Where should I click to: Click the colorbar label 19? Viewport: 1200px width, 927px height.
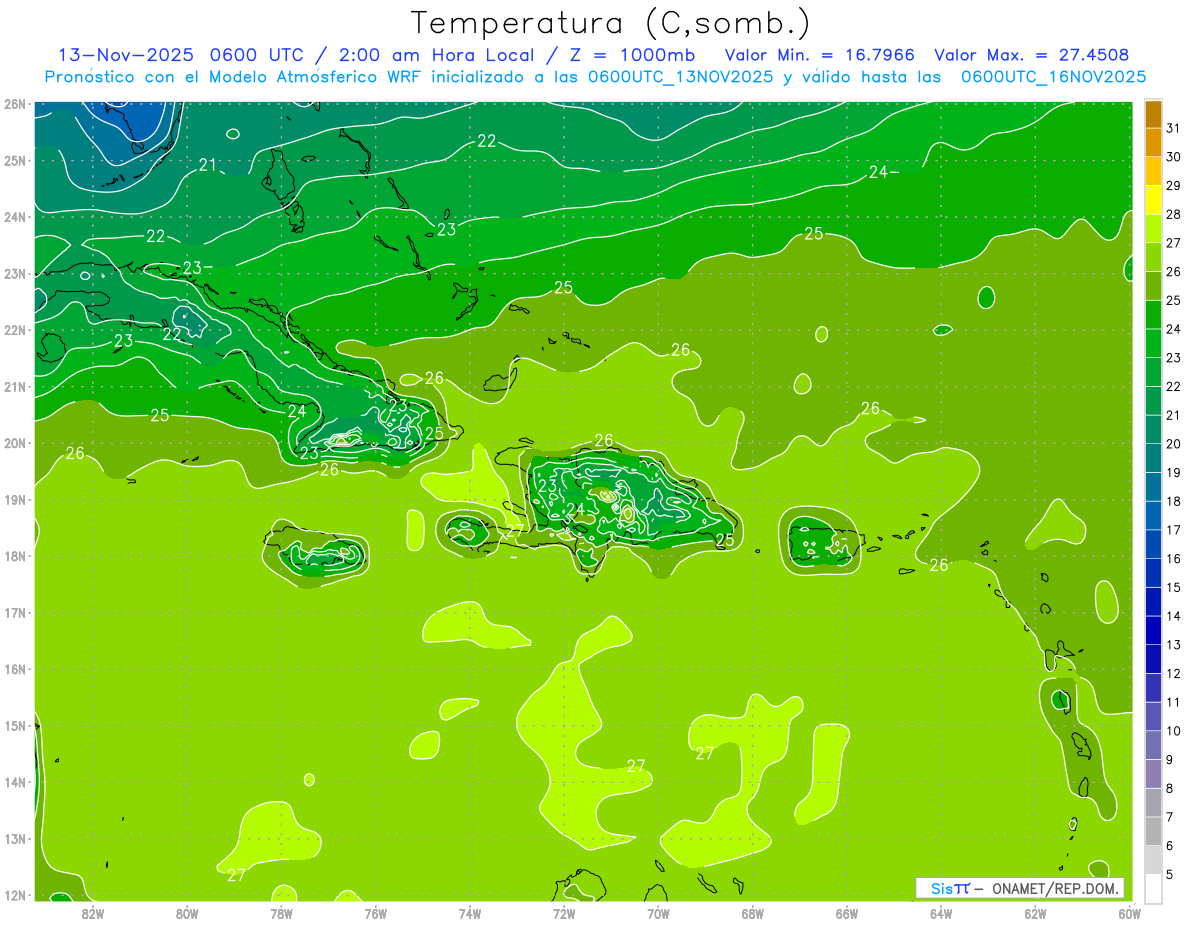pos(1174,473)
